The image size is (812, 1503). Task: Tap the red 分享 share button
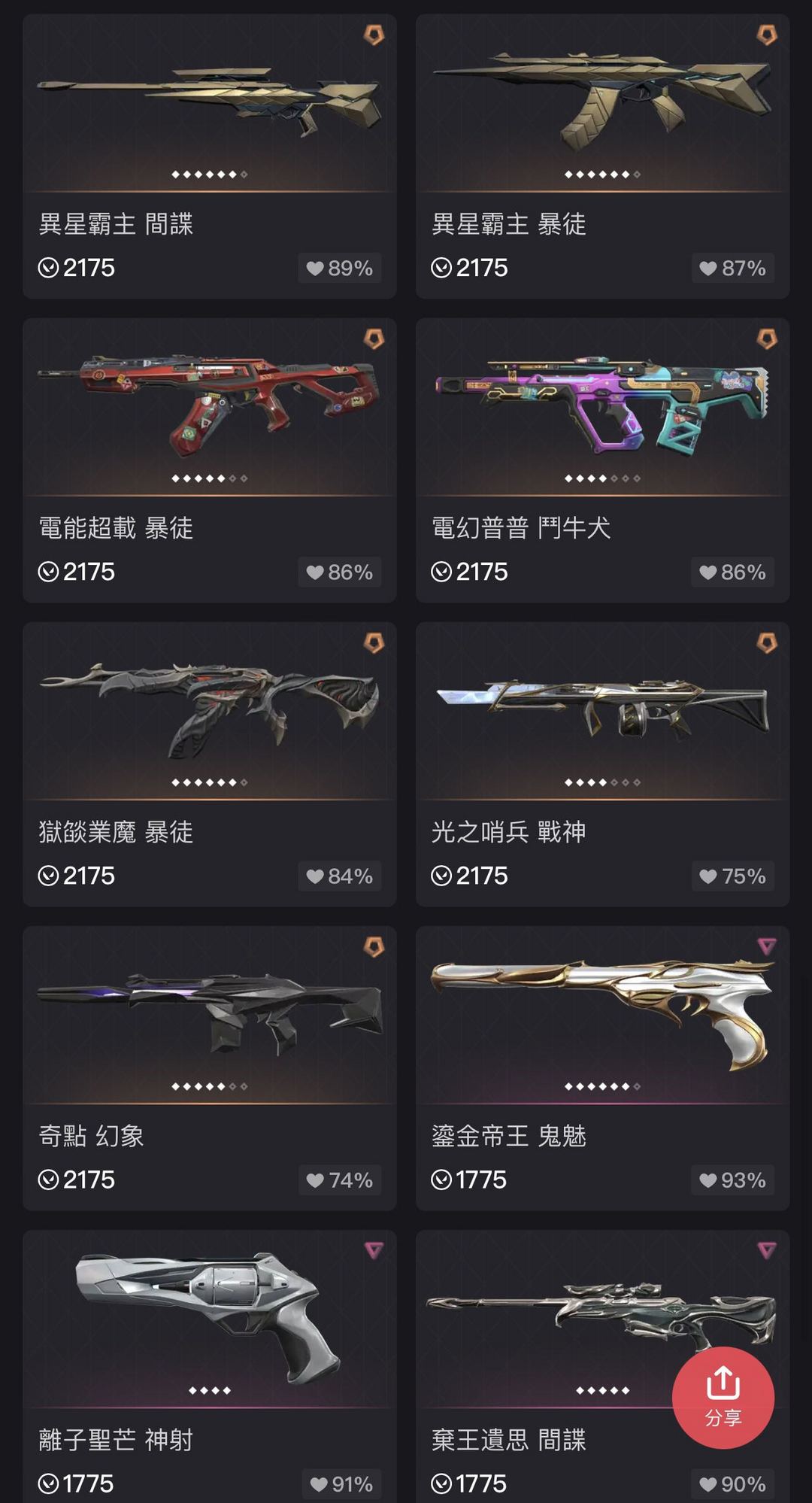click(723, 1398)
